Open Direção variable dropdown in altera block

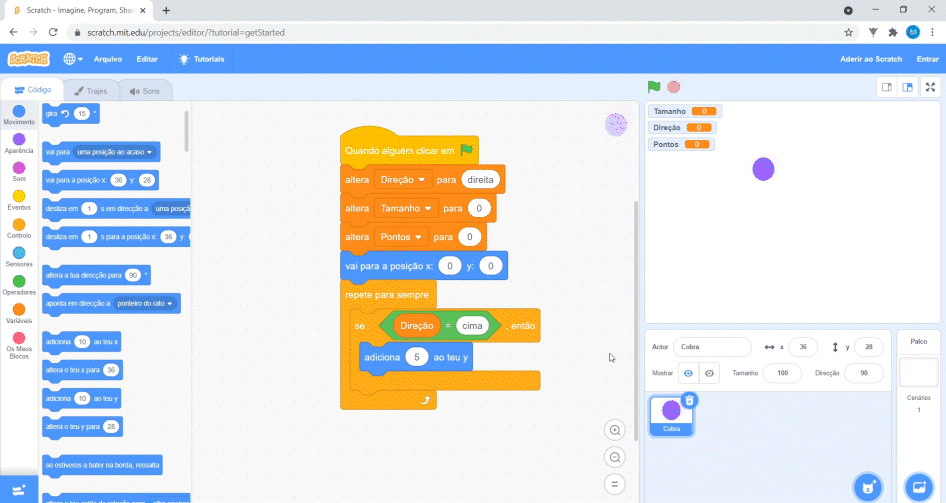pos(402,180)
